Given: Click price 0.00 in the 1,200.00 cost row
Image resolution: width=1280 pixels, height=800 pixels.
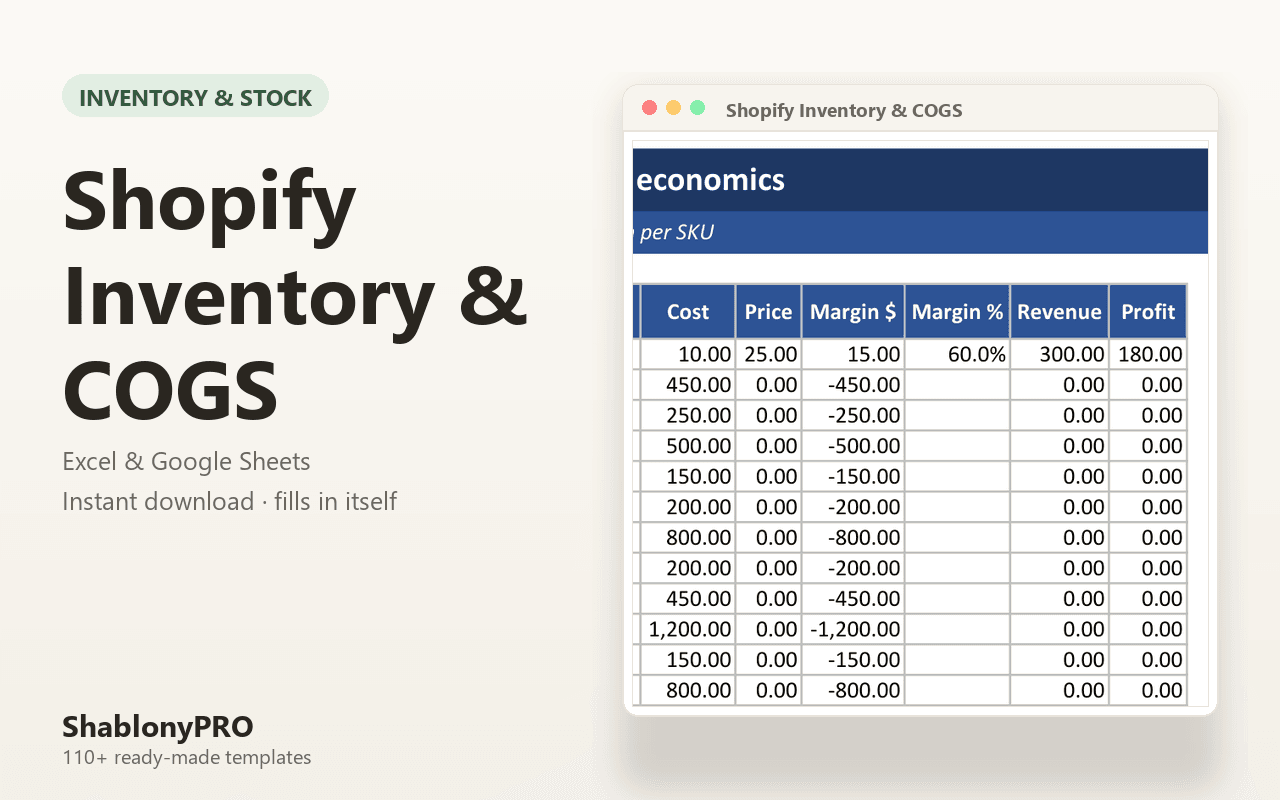Looking at the screenshot, I should coord(768,629).
